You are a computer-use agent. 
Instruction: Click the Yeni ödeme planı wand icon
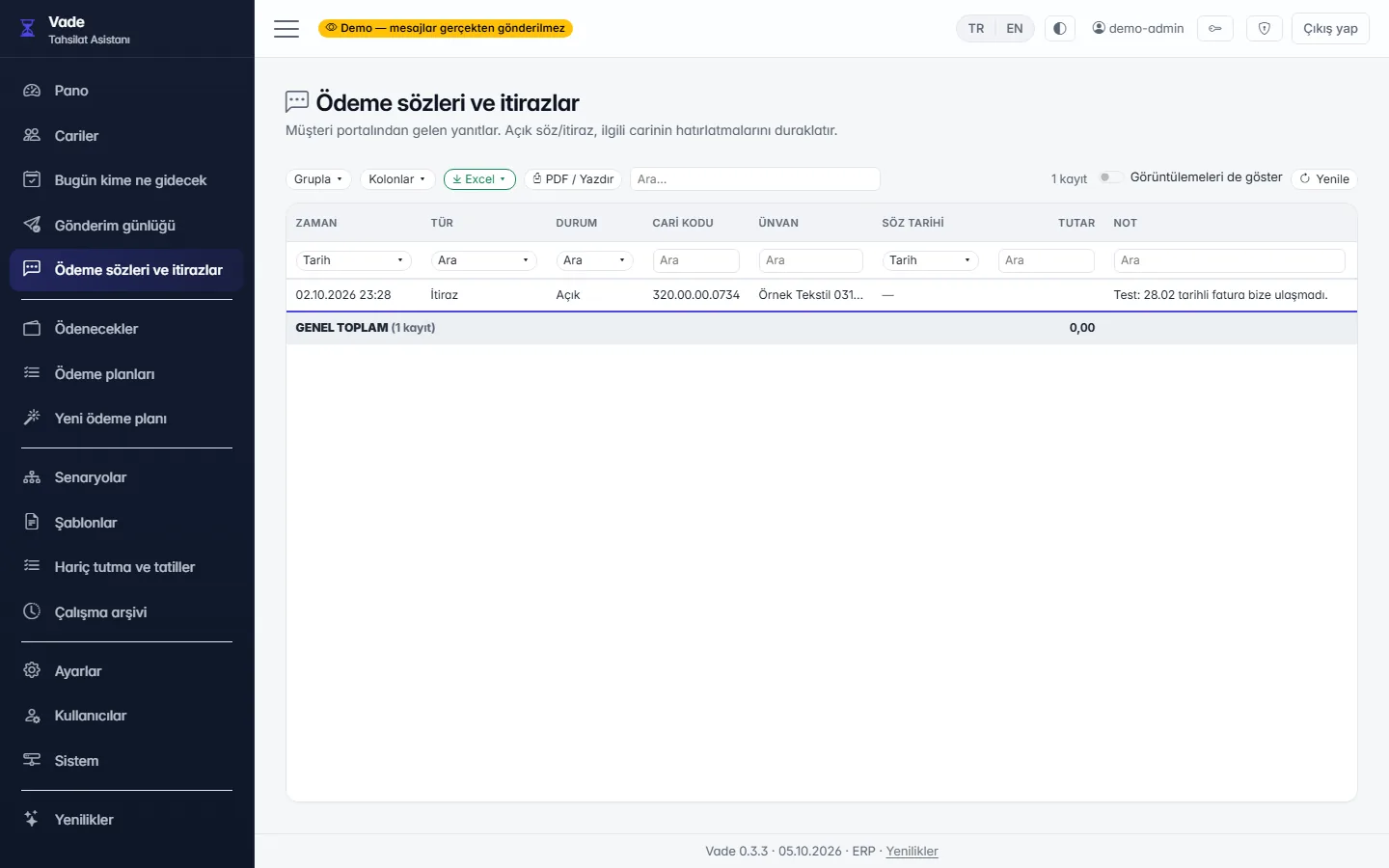[32, 419]
